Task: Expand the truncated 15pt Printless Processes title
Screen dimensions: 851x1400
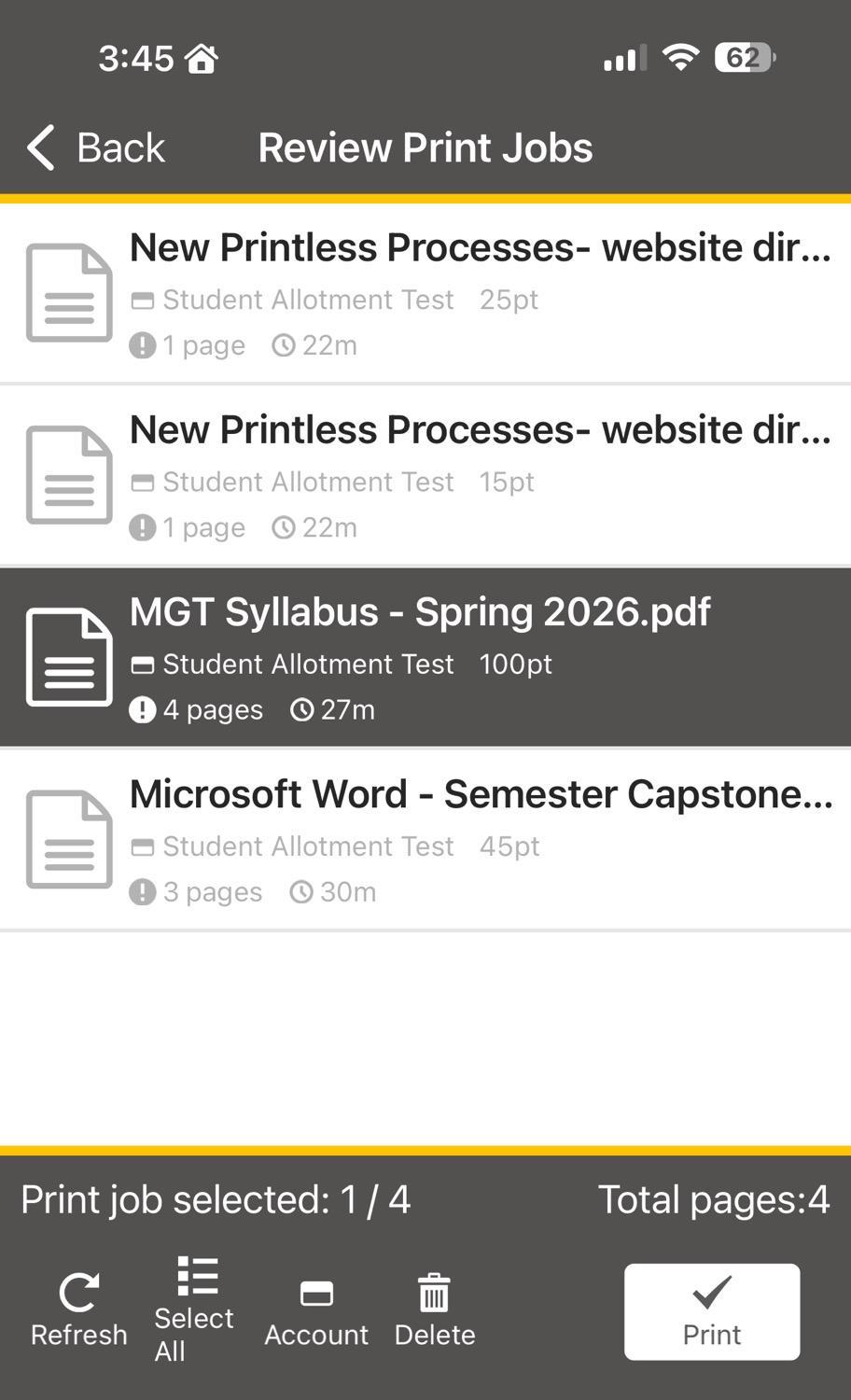Action: [x=481, y=430]
